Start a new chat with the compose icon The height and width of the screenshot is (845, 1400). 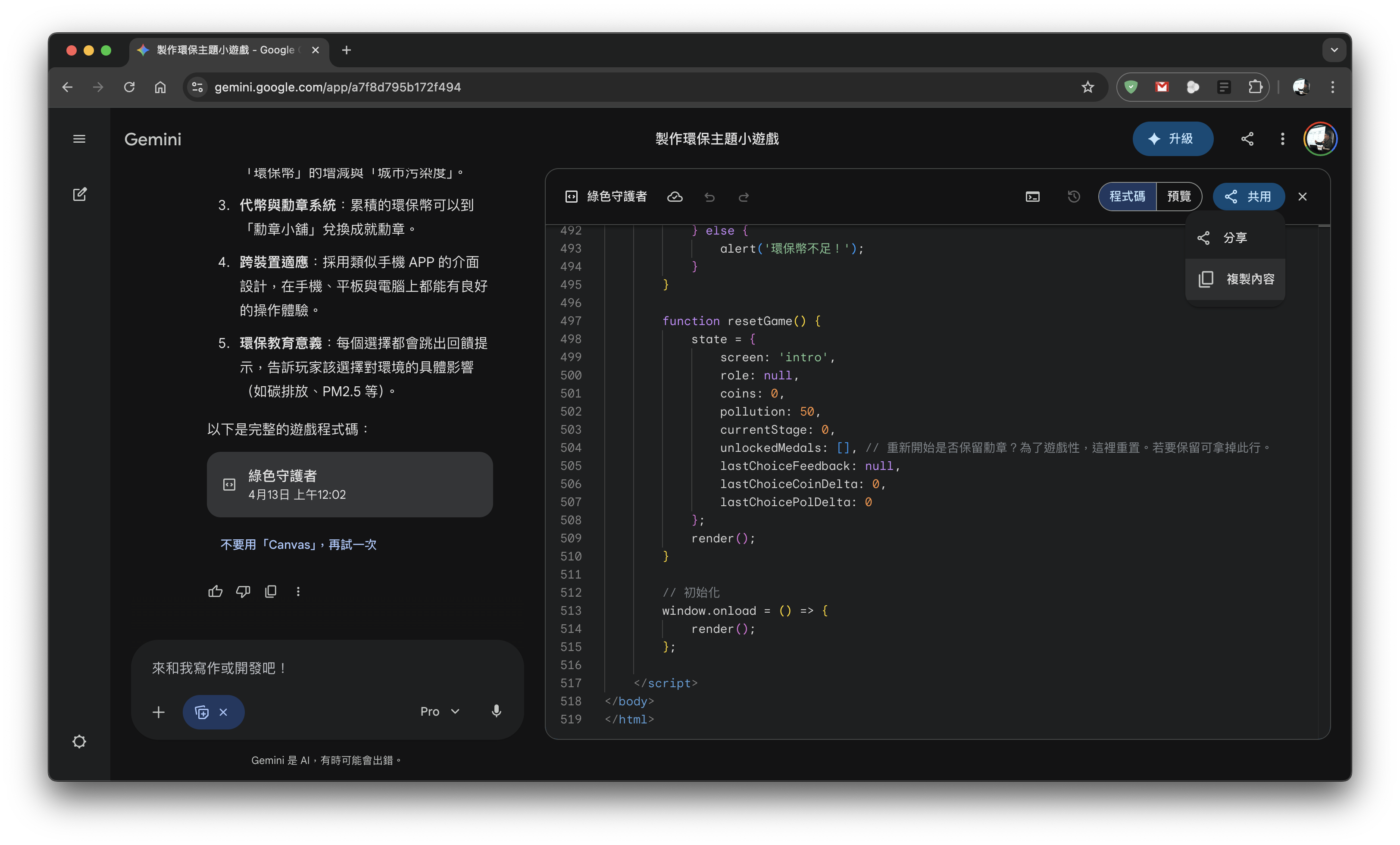click(80, 194)
